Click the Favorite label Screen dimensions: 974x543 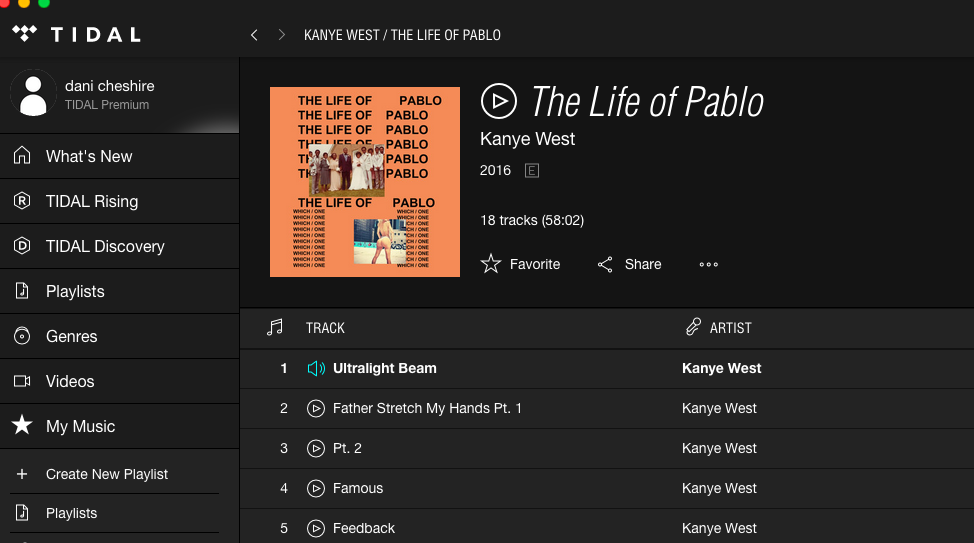[535, 265]
